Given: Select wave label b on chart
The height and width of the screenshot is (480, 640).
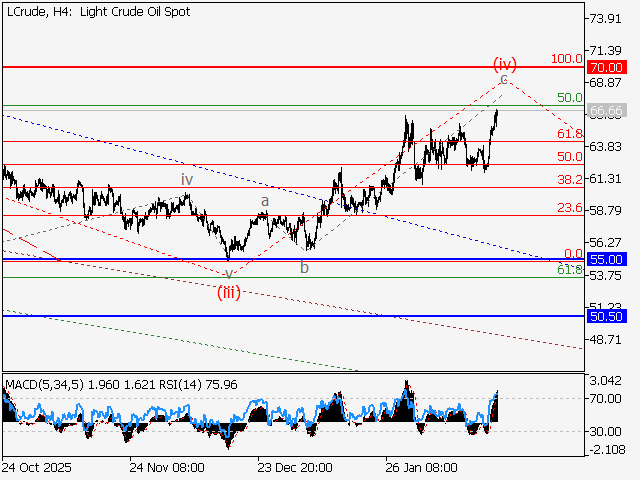Looking at the screenshot, I should [x=304, y=267].
